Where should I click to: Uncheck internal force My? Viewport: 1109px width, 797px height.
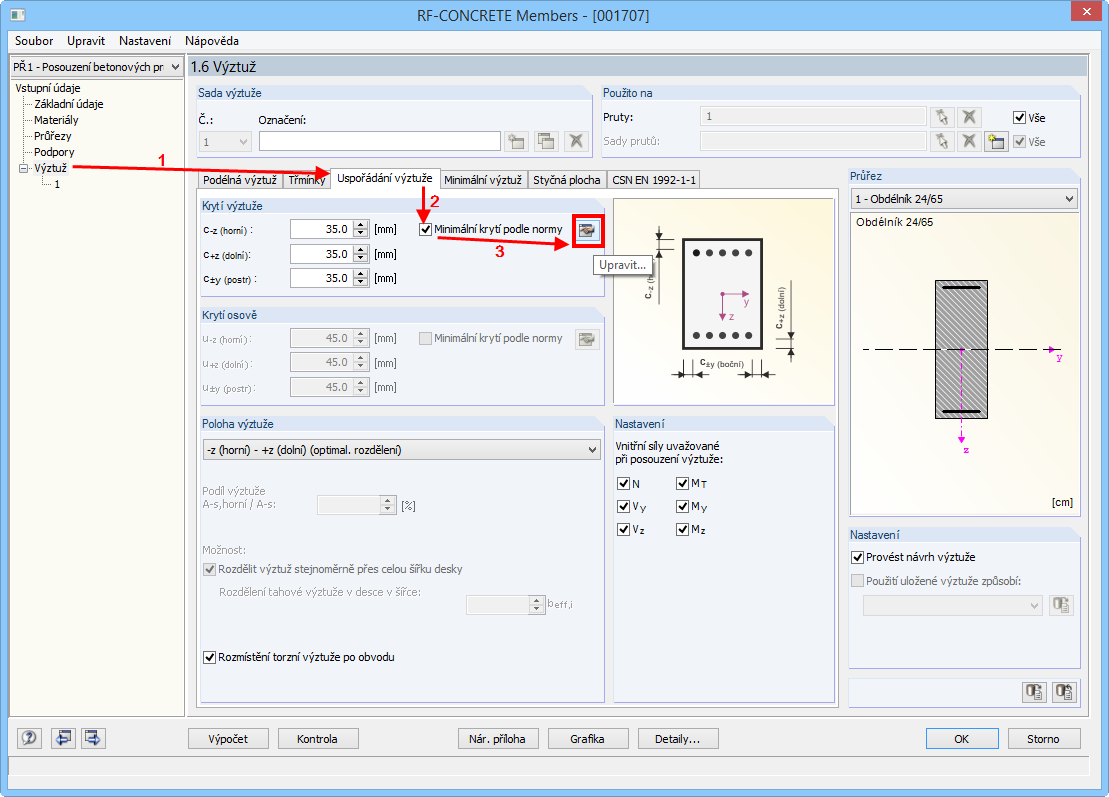(683, 506)
